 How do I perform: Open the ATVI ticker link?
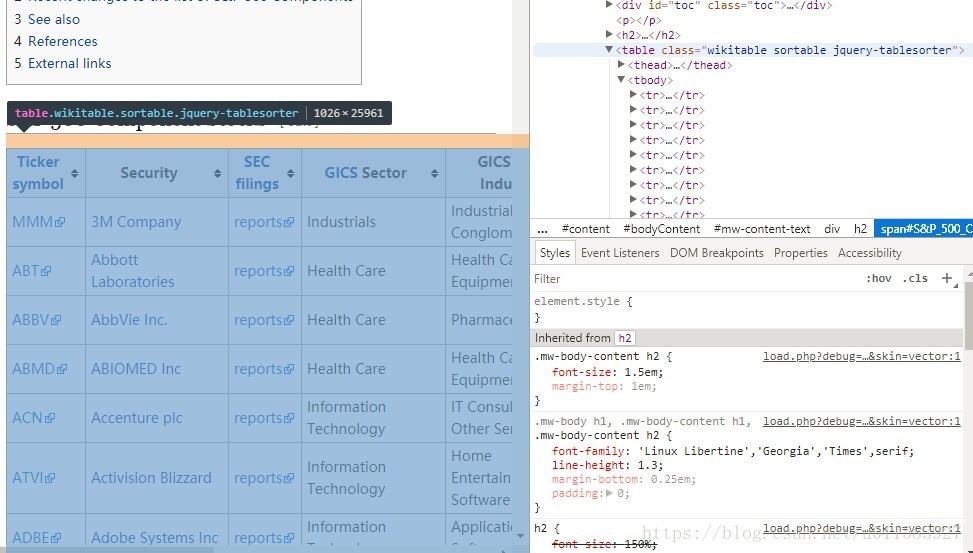34,478
